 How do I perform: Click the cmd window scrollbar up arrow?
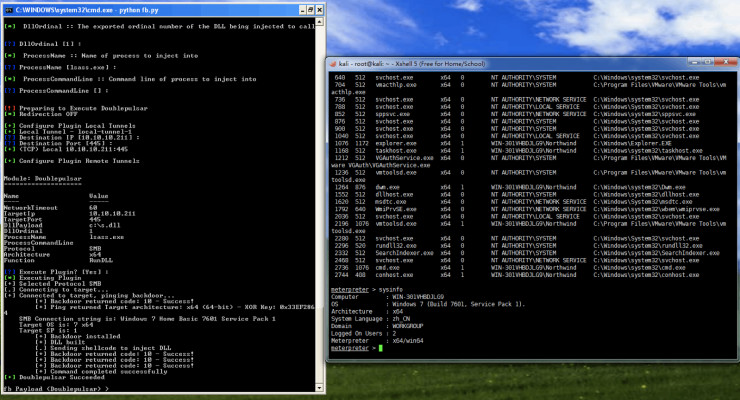click(320, 22)
